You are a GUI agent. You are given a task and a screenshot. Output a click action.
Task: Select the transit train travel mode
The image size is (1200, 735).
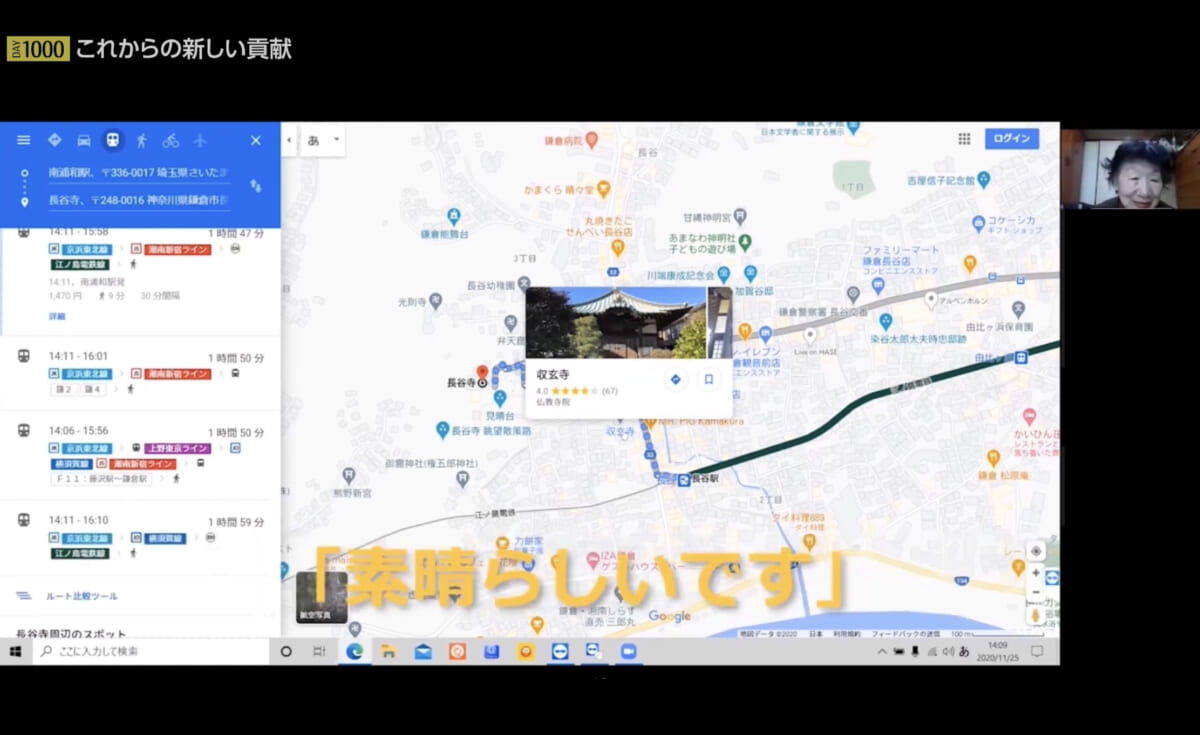[x=113, y=140]
